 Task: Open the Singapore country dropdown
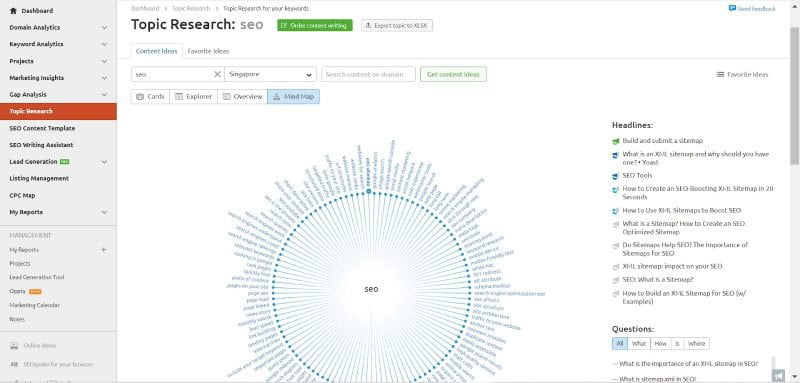[x=270, y=74]
